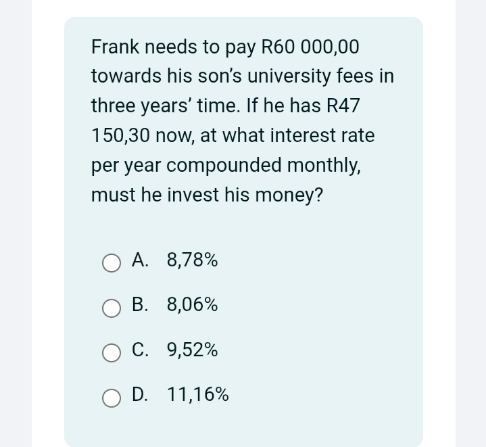Click the letter label 'A.'
This screenshot has width=486, height=447.
pyautogui.click(x=140, y=260)
